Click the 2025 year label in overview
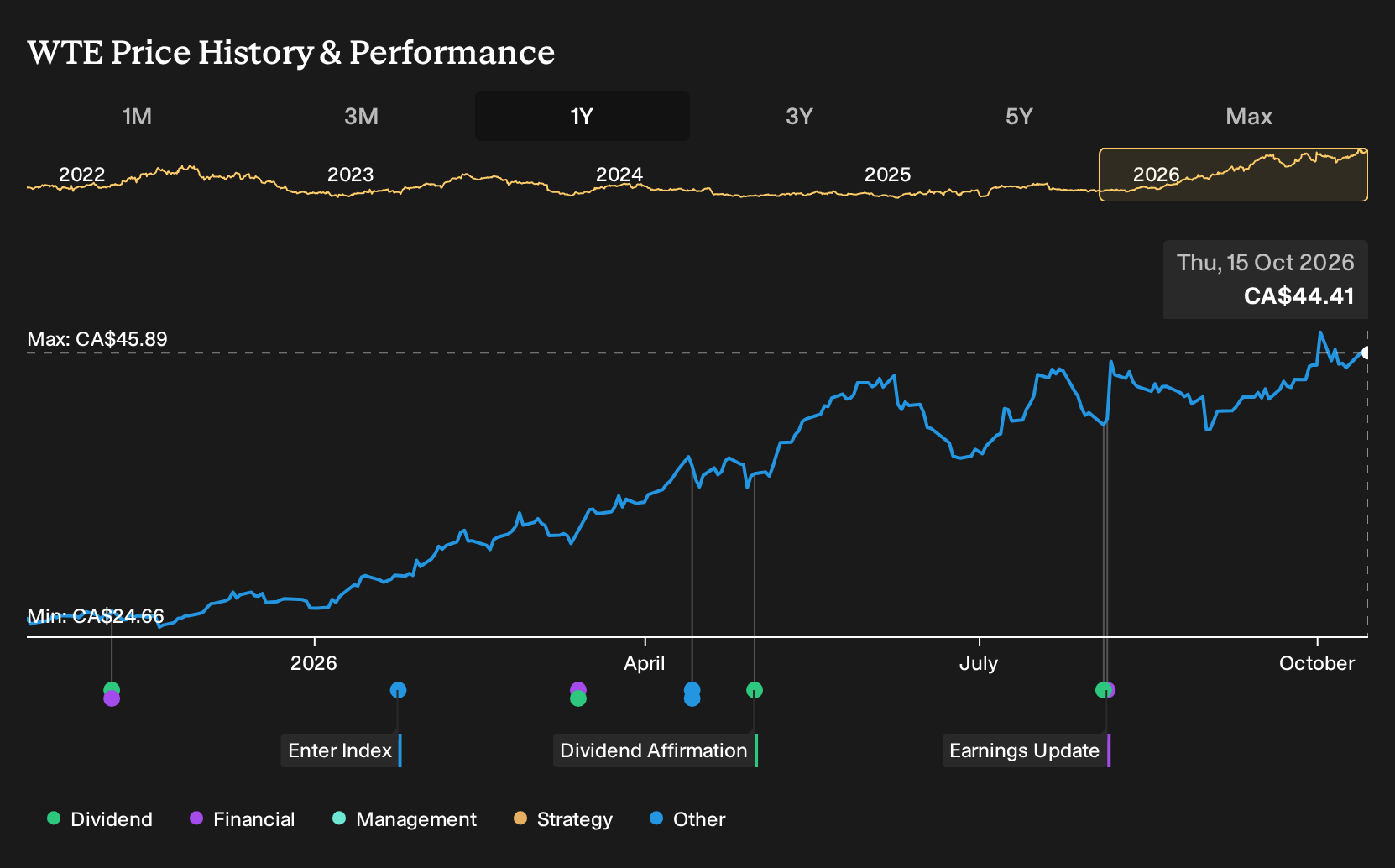This screenshot has width=1395, height=868. point(887,175)
